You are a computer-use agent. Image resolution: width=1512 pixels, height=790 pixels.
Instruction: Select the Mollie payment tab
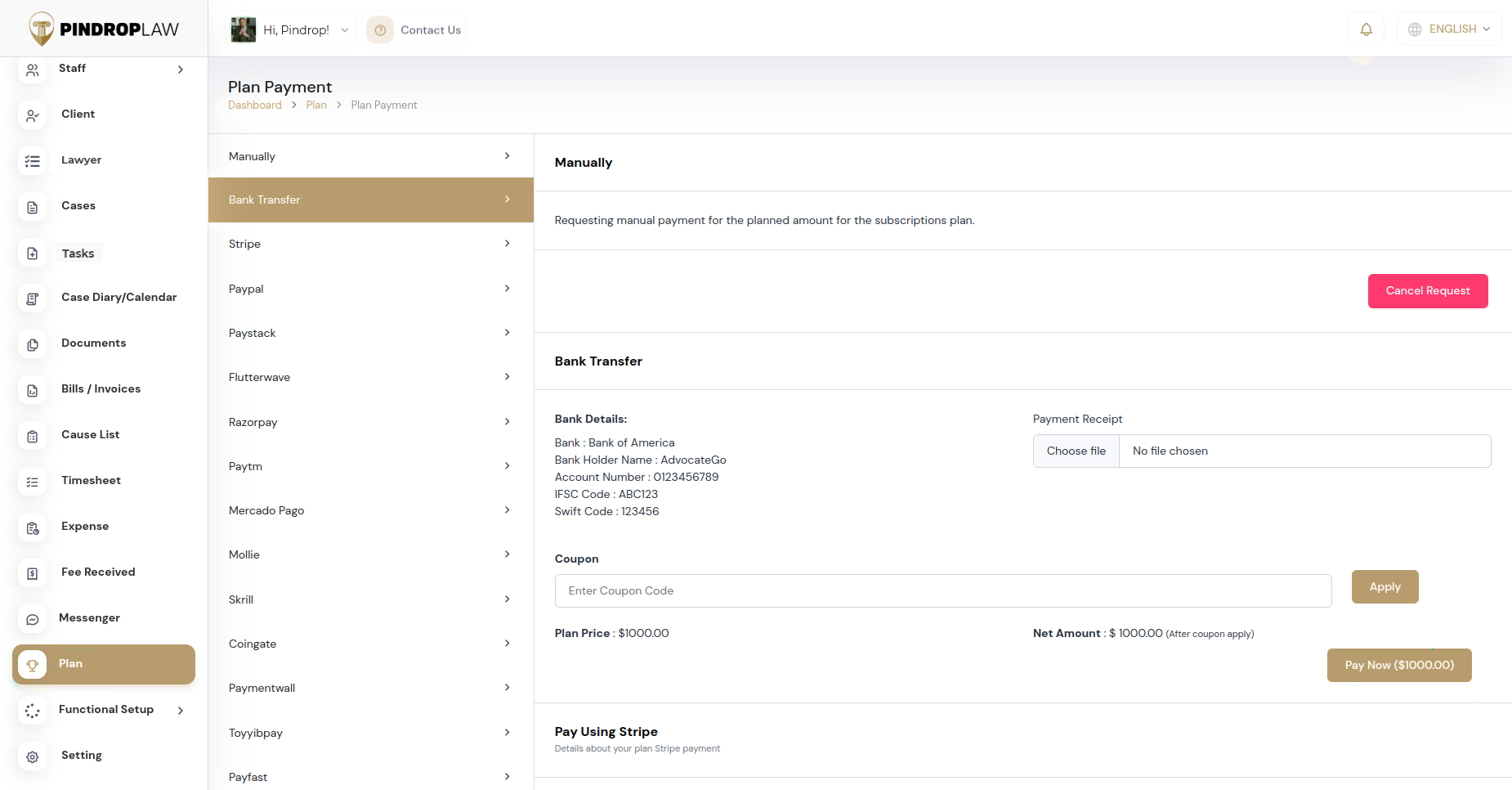click(371, 554)
